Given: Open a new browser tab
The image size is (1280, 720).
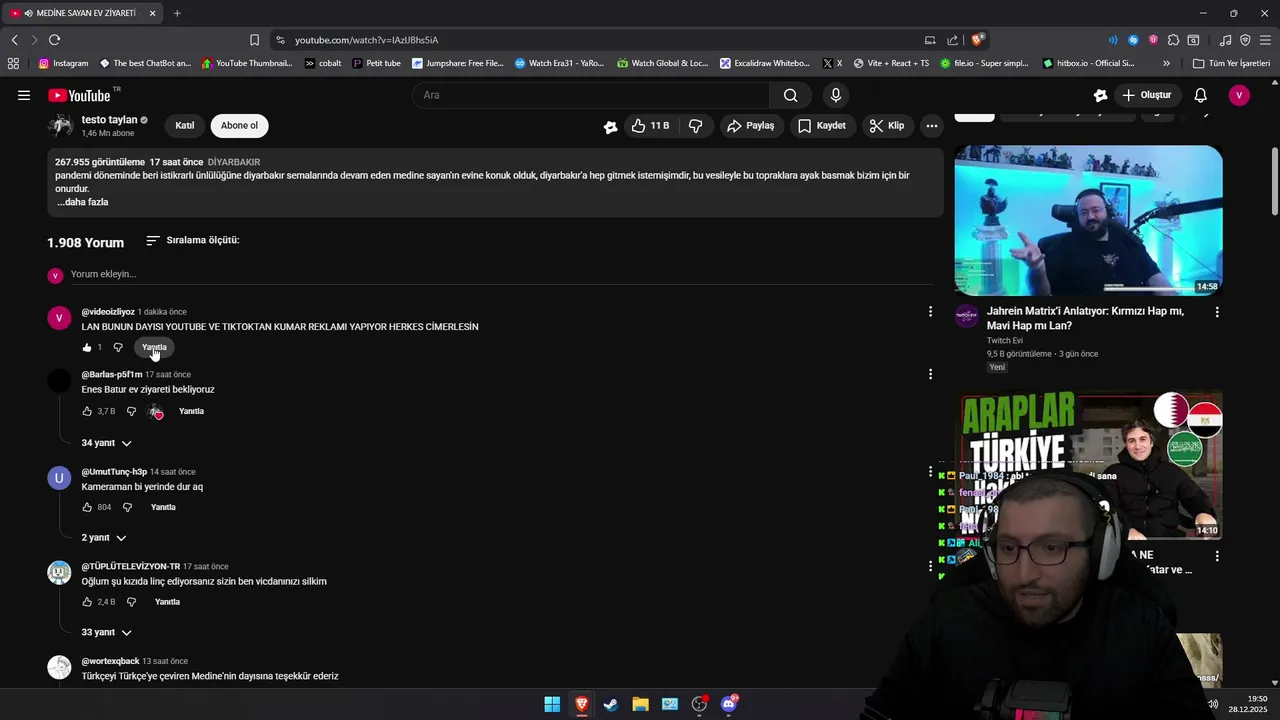Looking at the screenshot, I should [177, 13].
